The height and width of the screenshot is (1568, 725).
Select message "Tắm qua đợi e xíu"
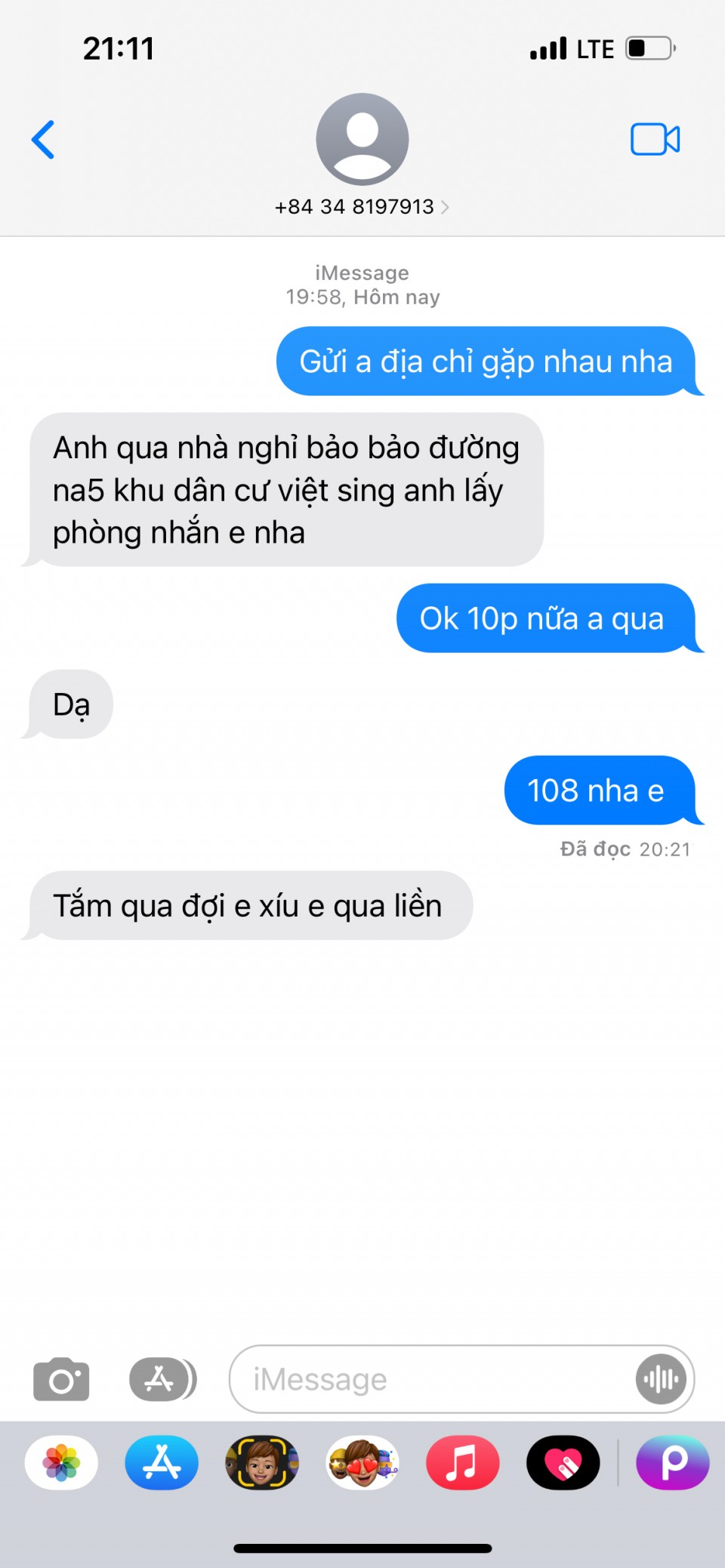tap(248, 906)
